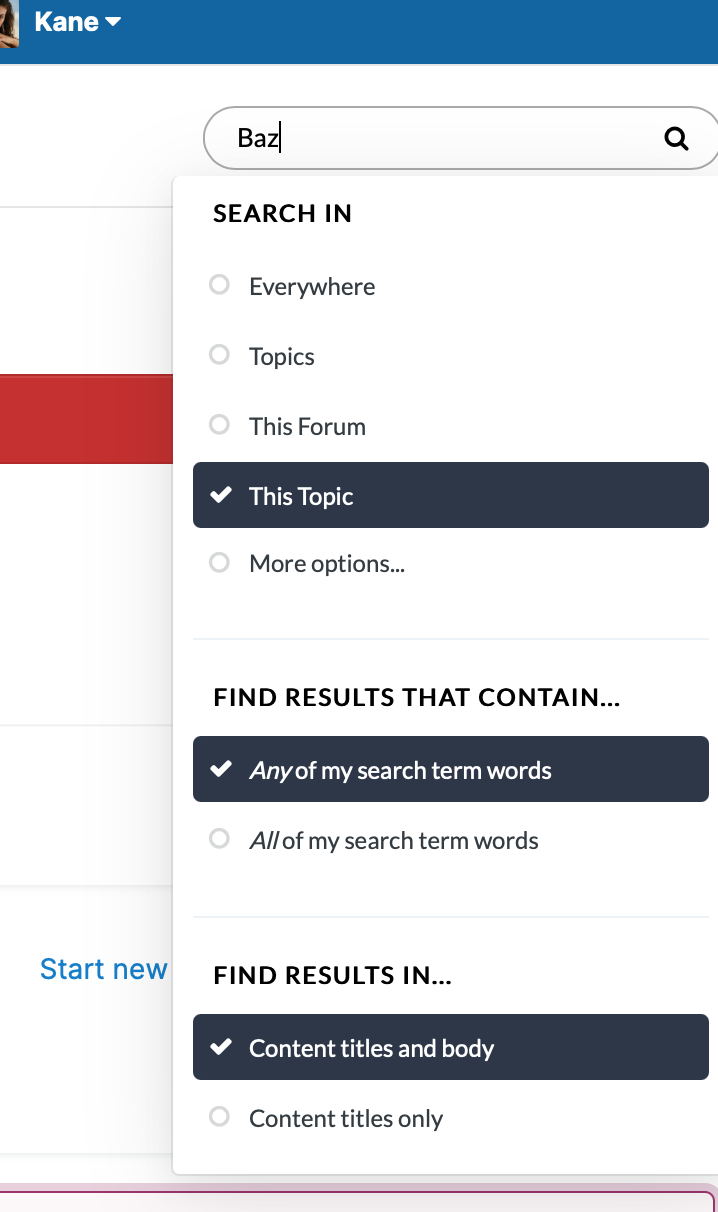The image size is (718, 1212).
Task: Open the Start new link
Action: coord(104,969)
